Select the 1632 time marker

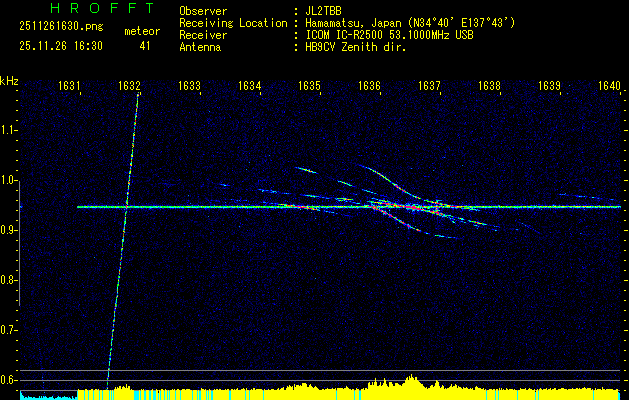[x=128, y=86]
